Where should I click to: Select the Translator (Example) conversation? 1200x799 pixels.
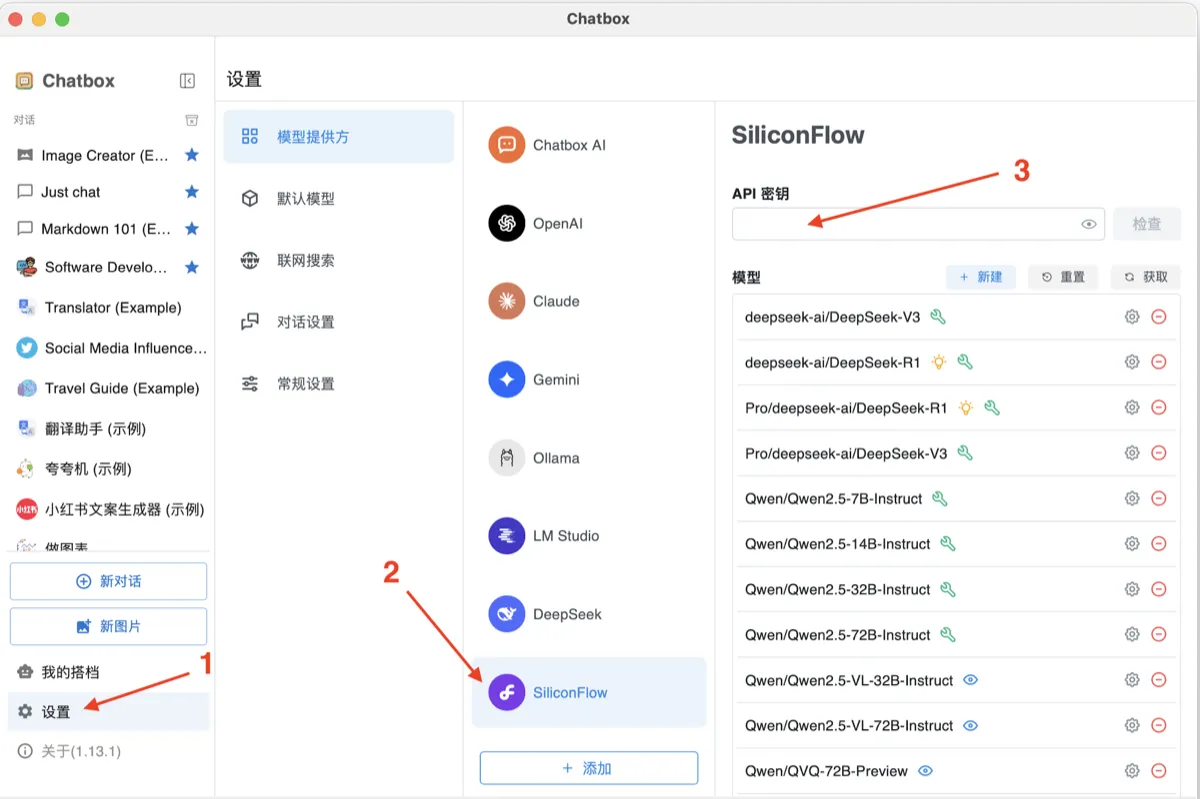pos(108,307)
